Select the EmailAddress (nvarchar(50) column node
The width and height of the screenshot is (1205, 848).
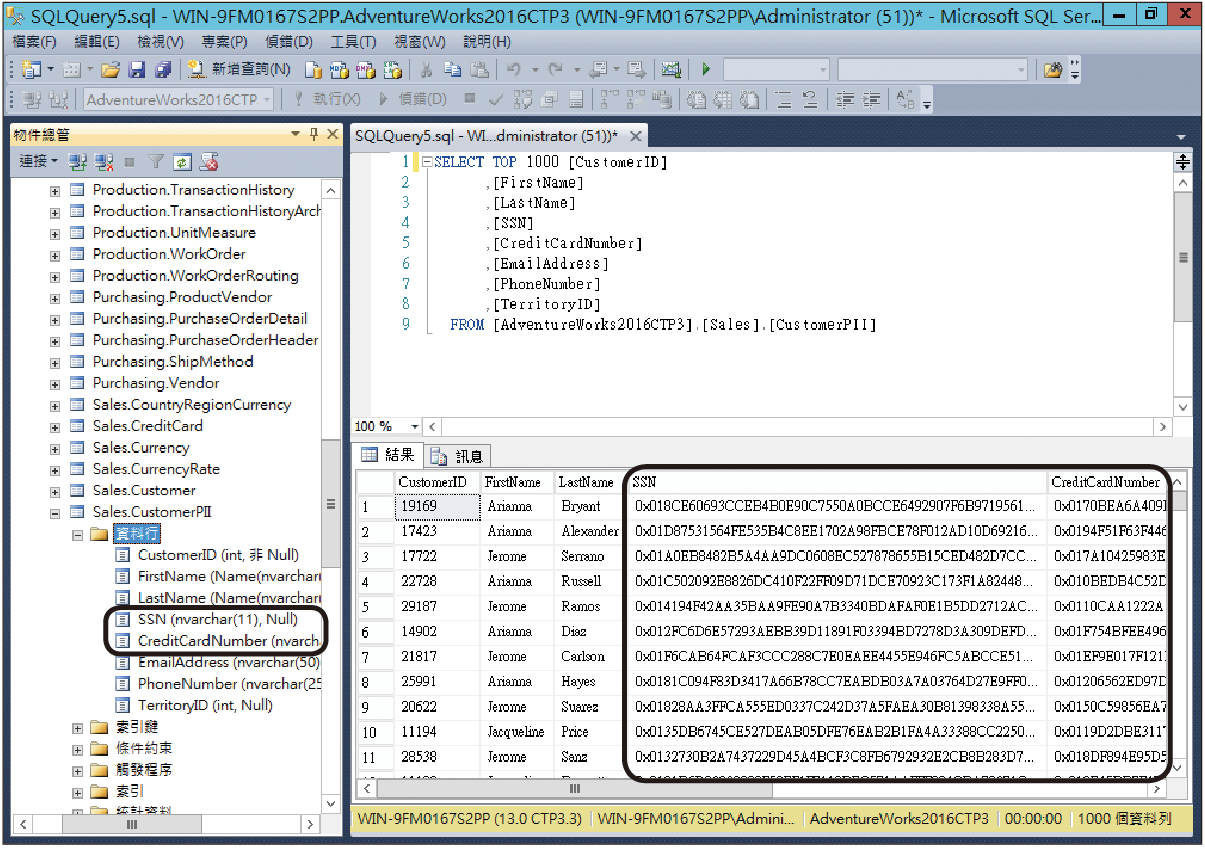coord(229,662)
